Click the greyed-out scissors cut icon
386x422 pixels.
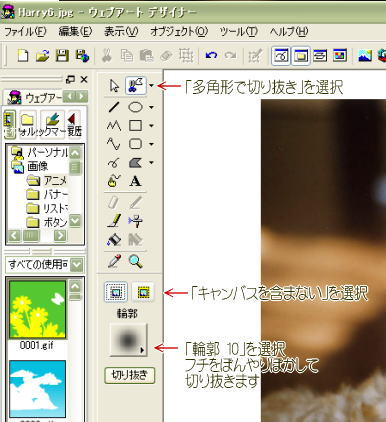click(x=107, y=55)
